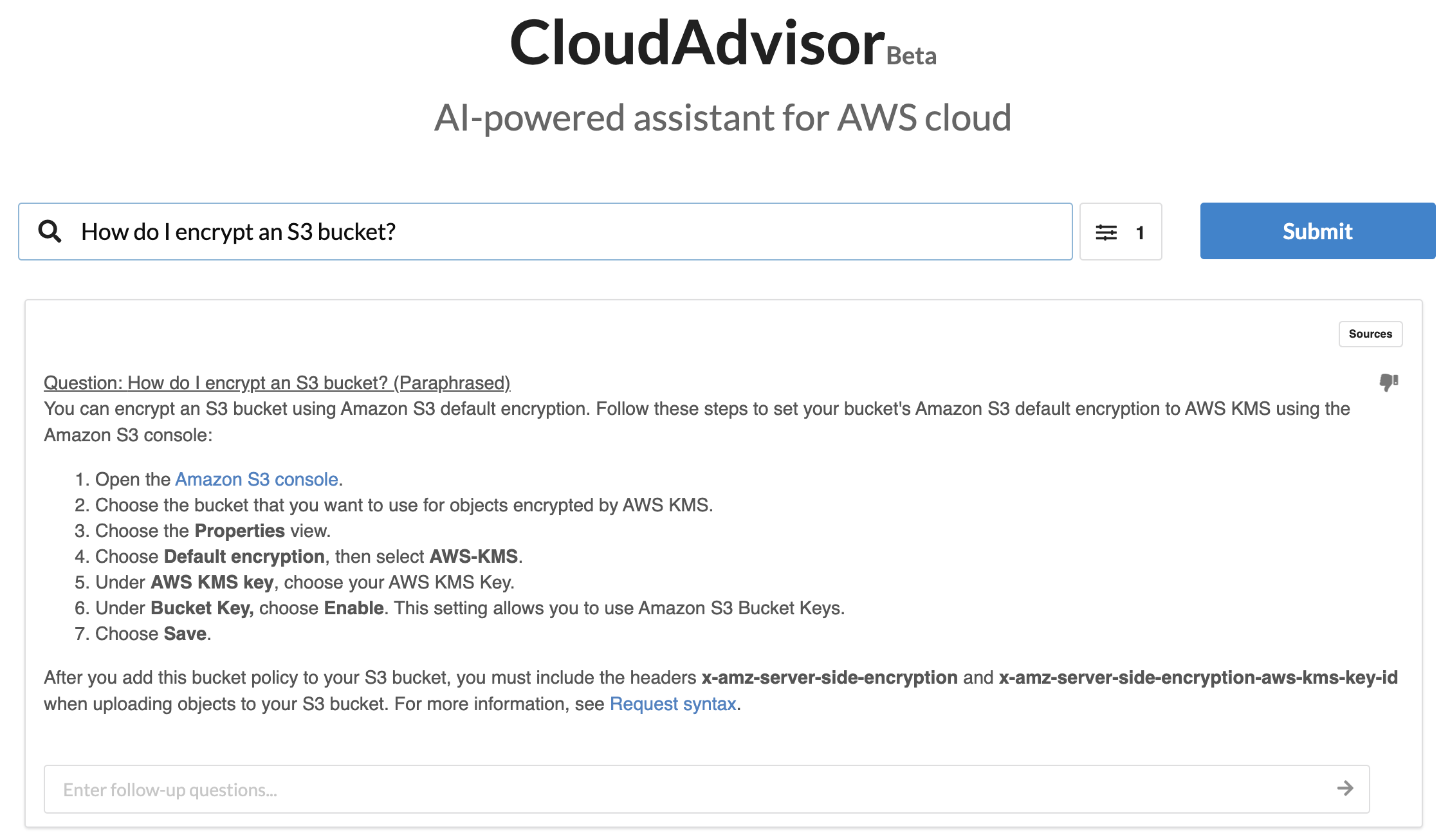Click the bold Properties word in step 3
The width and height of the screenshot is (1450, 840).
tap(239, 531)
